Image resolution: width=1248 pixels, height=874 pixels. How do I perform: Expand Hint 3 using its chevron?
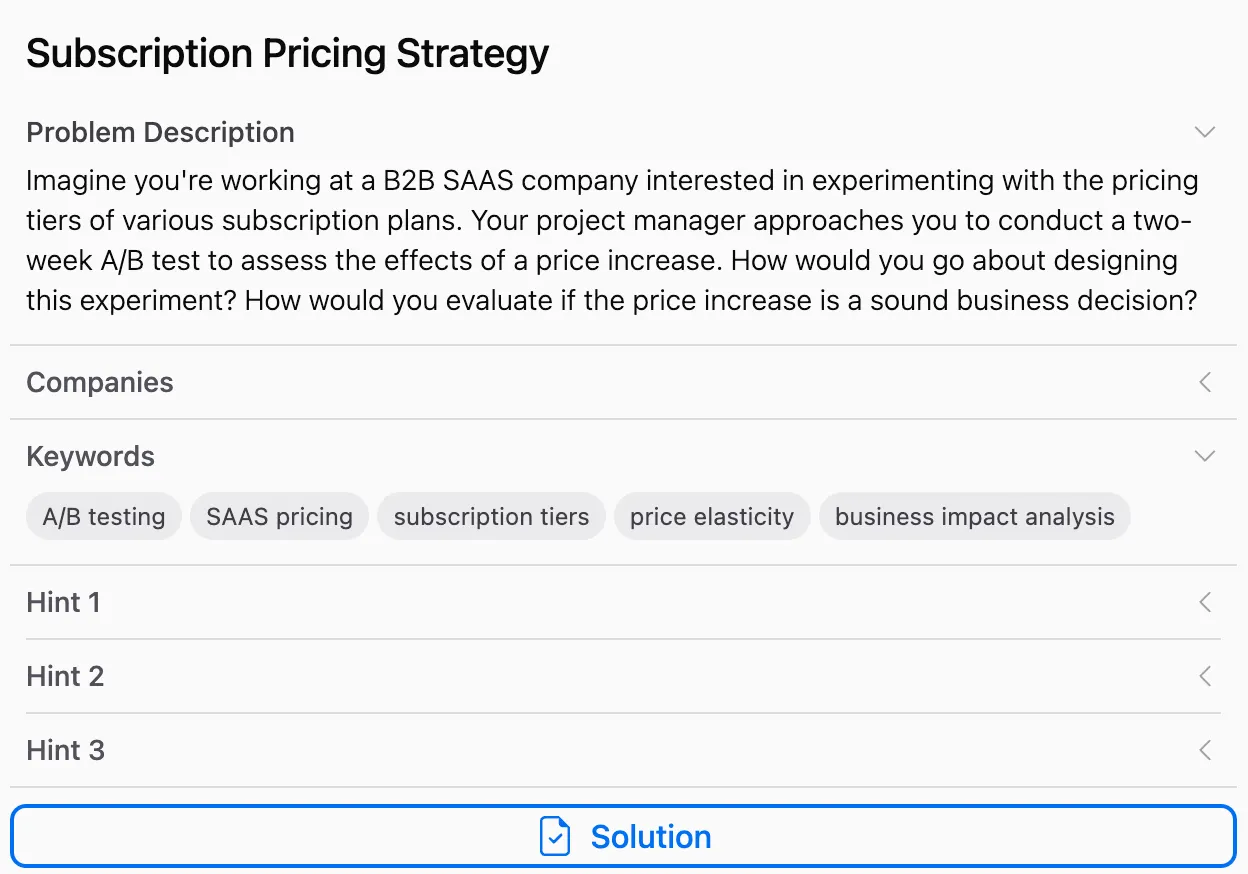[1205, 750]
